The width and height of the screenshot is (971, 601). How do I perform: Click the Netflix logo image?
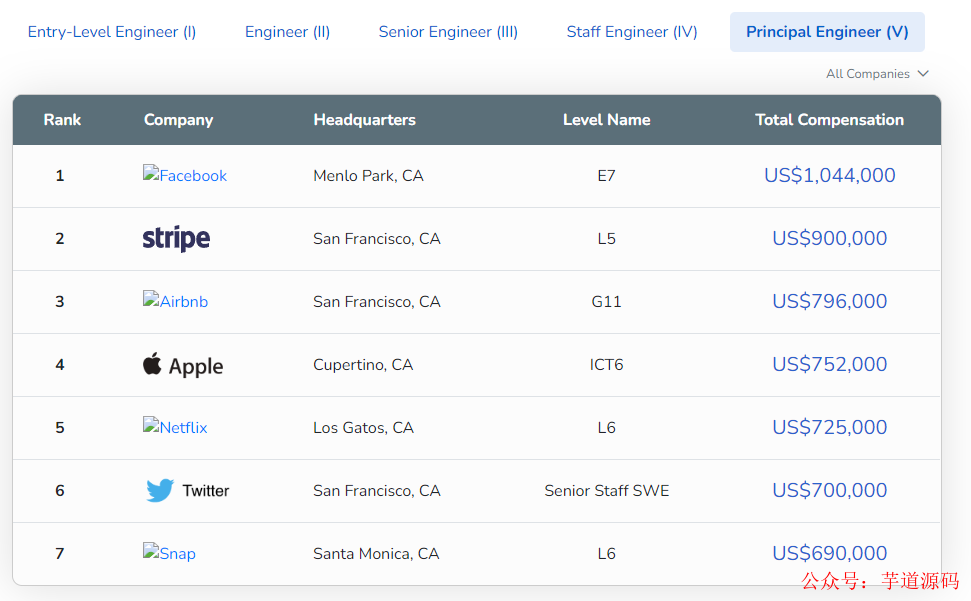click(x=175, y=427)
